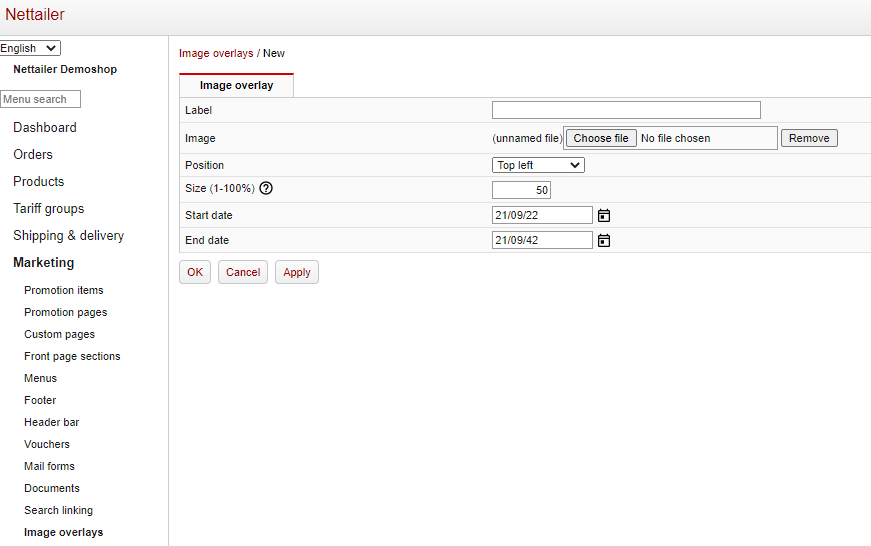Select the Menus submenu item
This screenshot has height=546, width=871.
click(x=41, y=378)
